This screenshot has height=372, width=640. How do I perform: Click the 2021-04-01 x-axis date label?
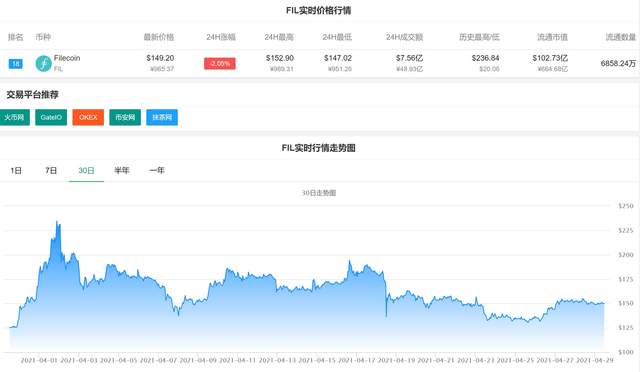pos(39,361)
